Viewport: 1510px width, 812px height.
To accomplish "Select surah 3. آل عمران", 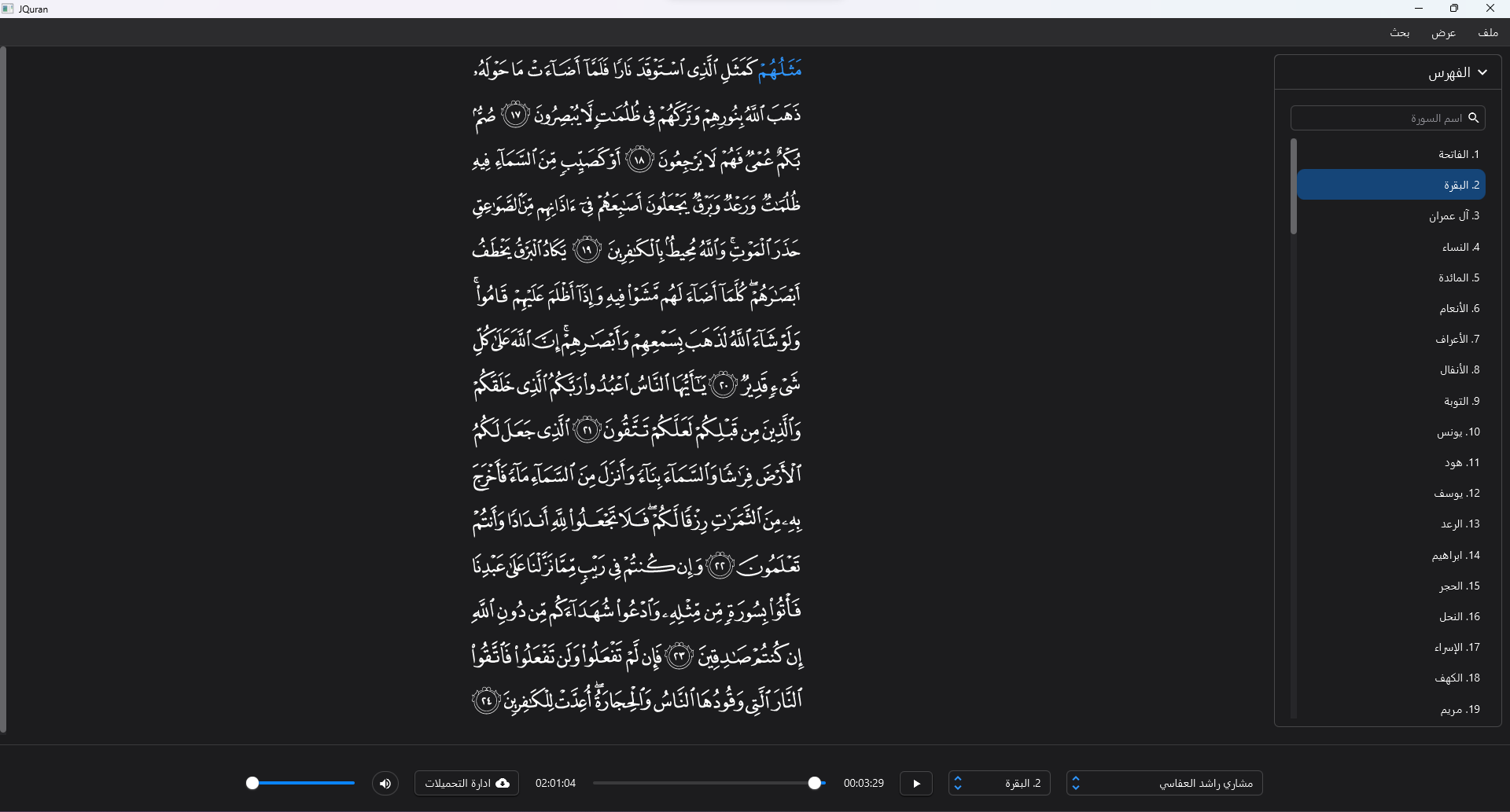I will point(1390,215).
